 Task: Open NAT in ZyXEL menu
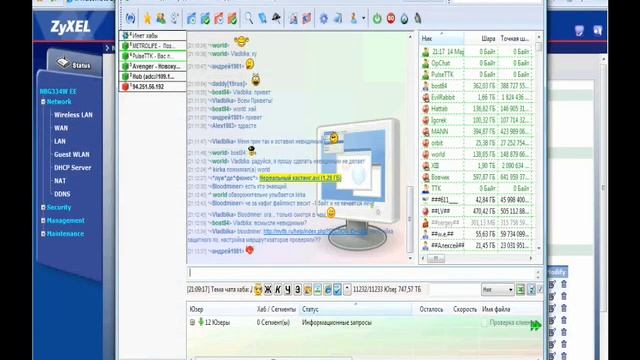click(60, 180)
